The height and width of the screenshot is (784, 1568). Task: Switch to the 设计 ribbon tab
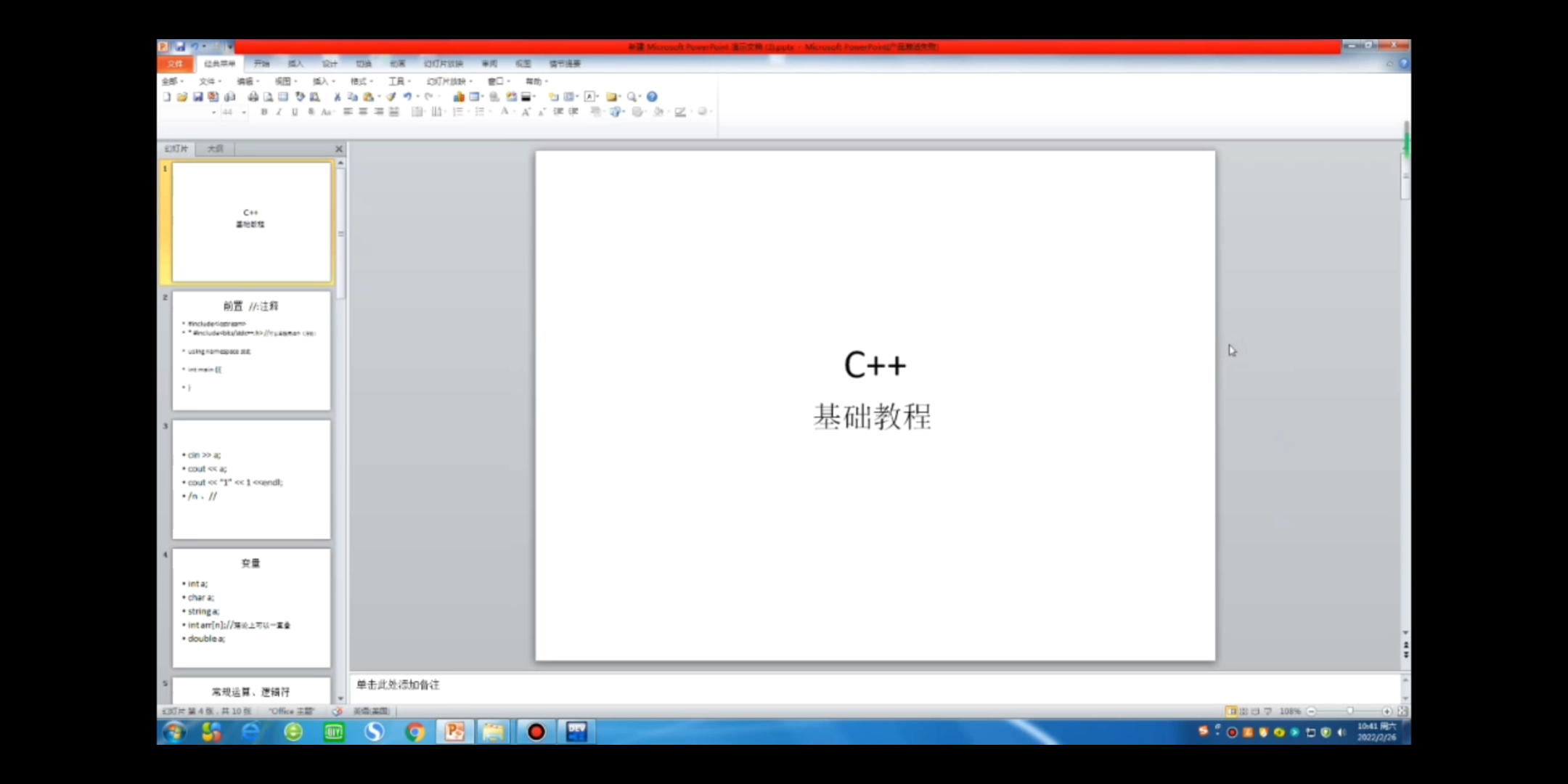[330, 64]
